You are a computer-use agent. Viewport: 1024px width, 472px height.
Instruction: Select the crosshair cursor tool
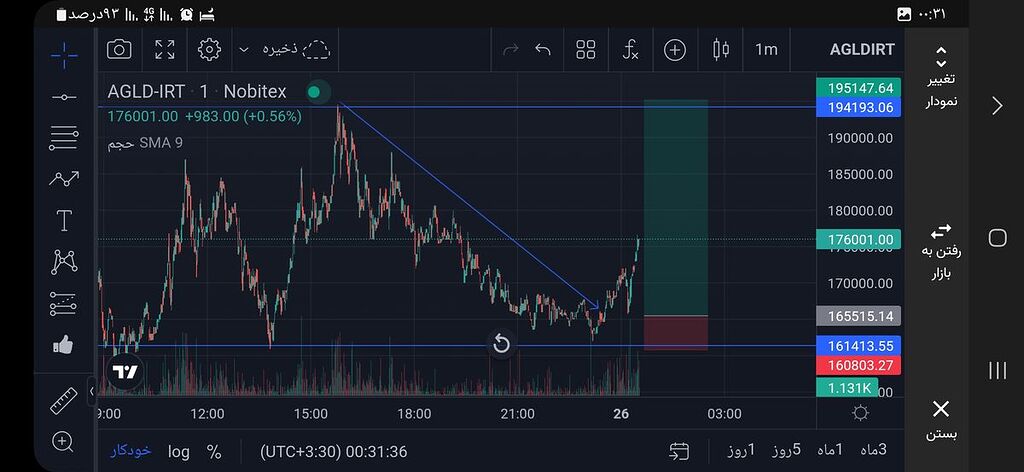click(x=64, y=55)
